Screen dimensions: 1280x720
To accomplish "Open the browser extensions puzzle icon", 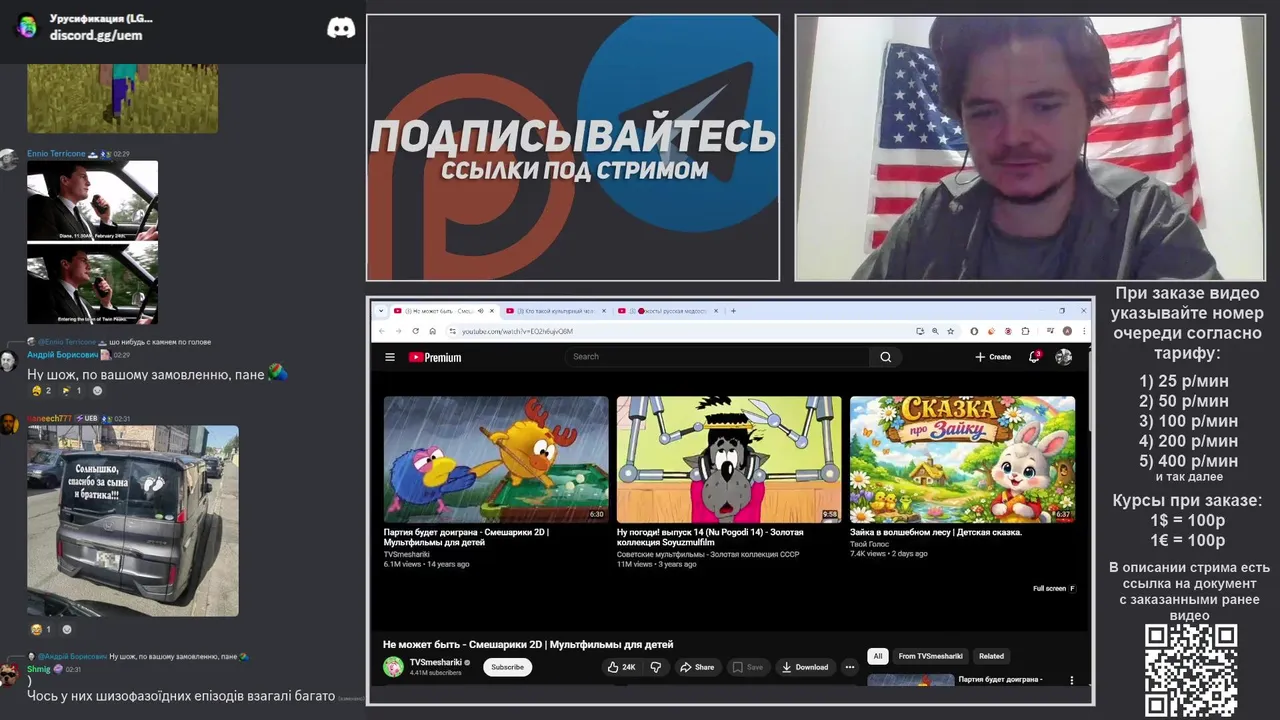I will coord(1026,331).
